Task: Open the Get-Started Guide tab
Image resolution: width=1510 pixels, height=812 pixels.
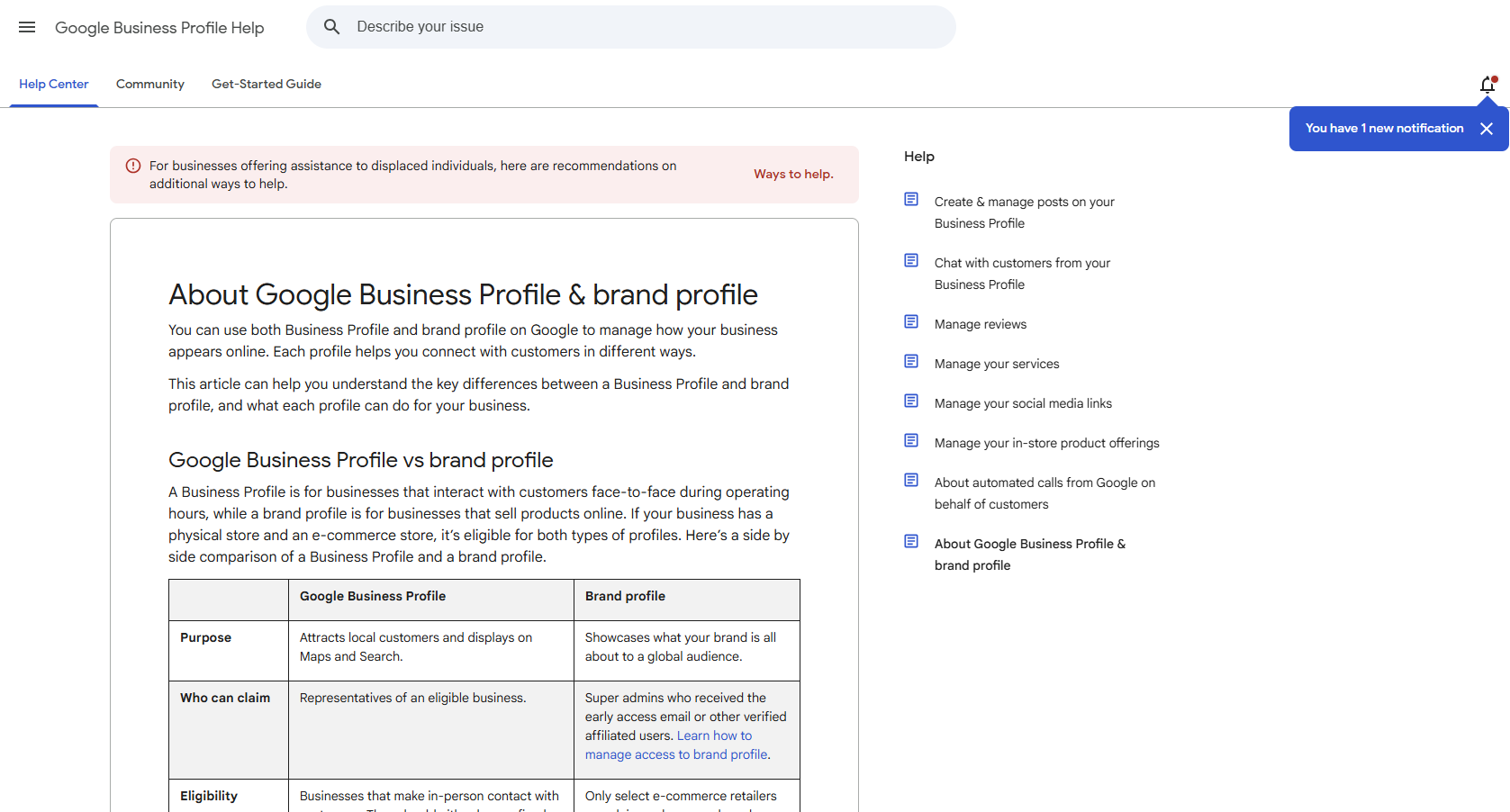Action: point(267,84)
